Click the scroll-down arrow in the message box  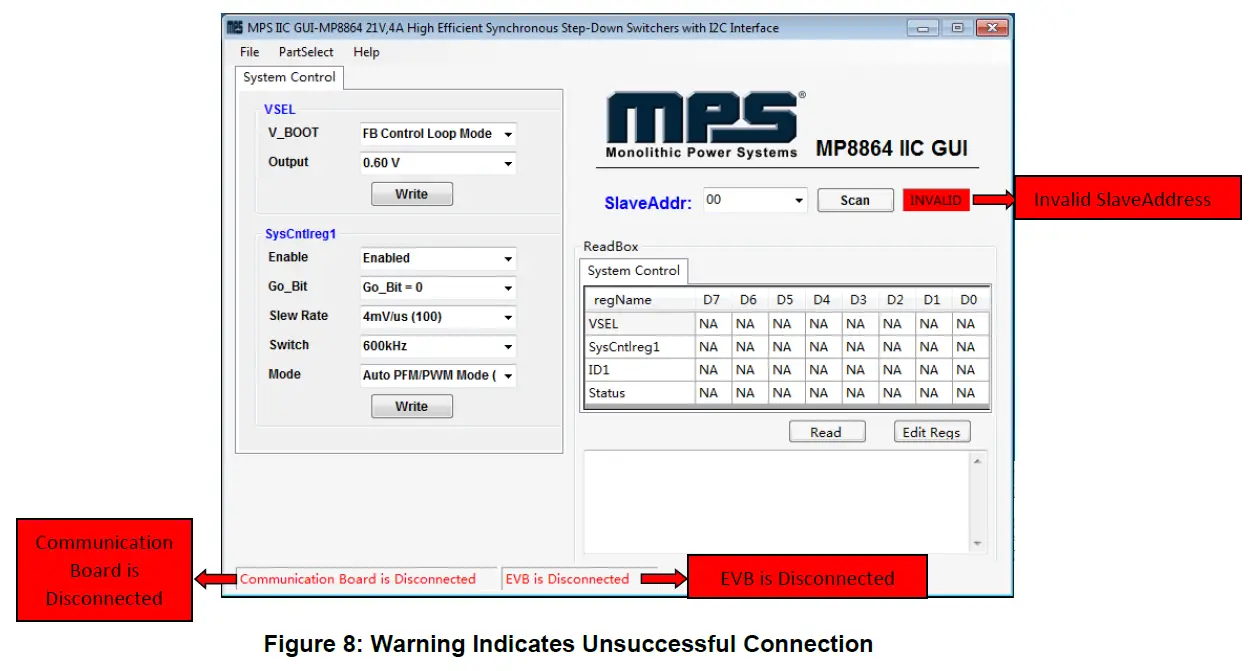(977, 545)
